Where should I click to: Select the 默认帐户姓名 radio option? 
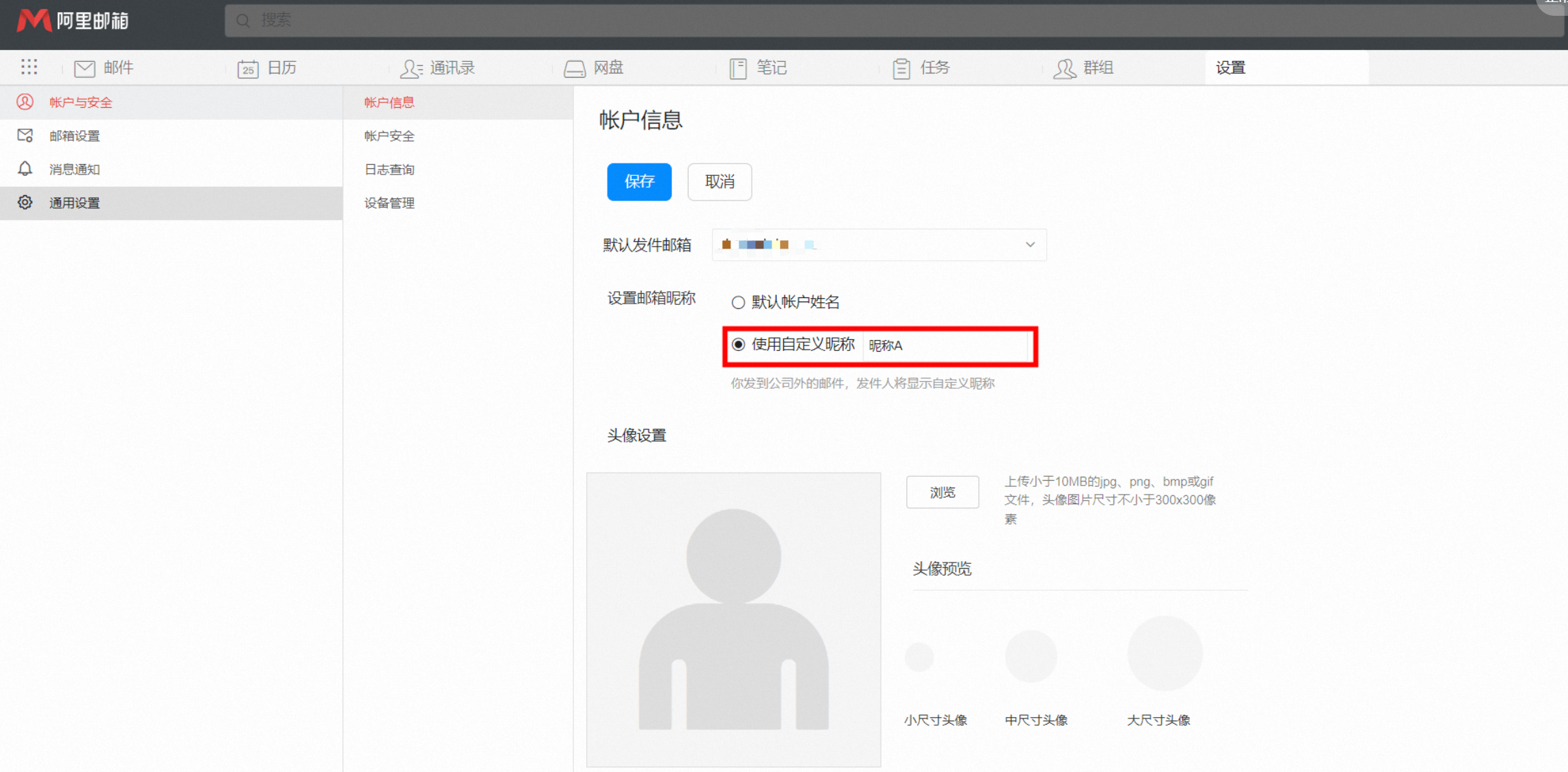737,302
